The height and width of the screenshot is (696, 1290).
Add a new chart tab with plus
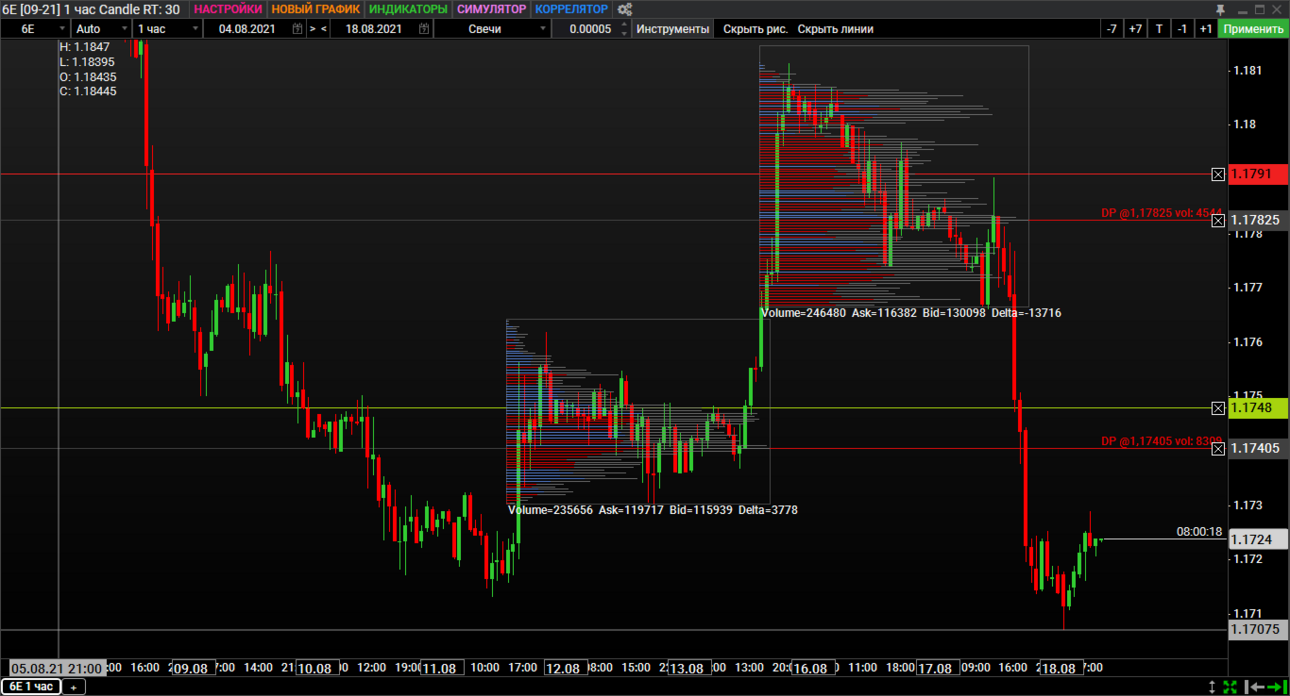[x=73, y=687]
